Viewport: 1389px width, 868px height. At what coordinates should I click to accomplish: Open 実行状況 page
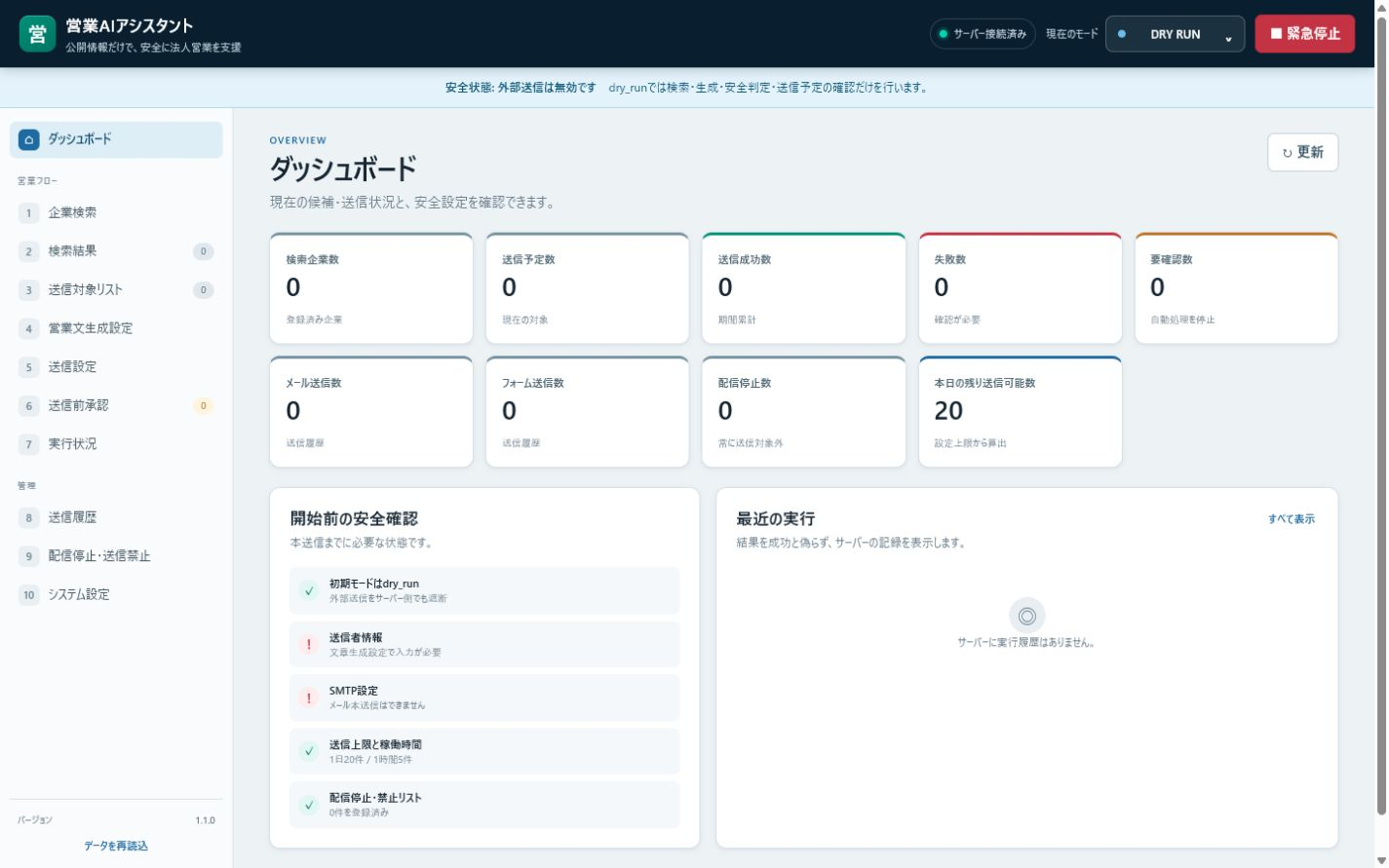[x=116, y=444]
